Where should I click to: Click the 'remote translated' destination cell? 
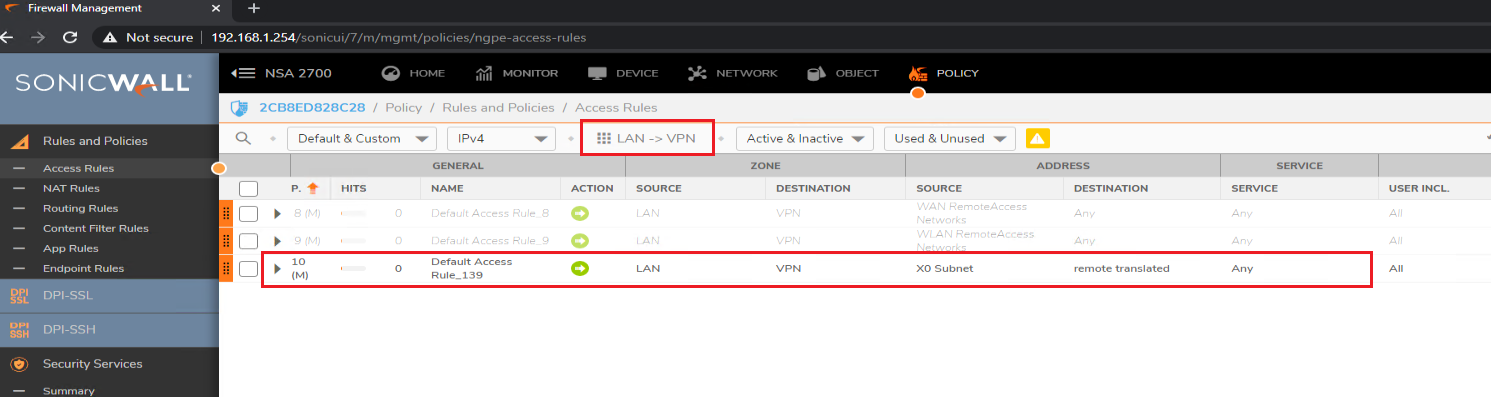click(1122, 268)
